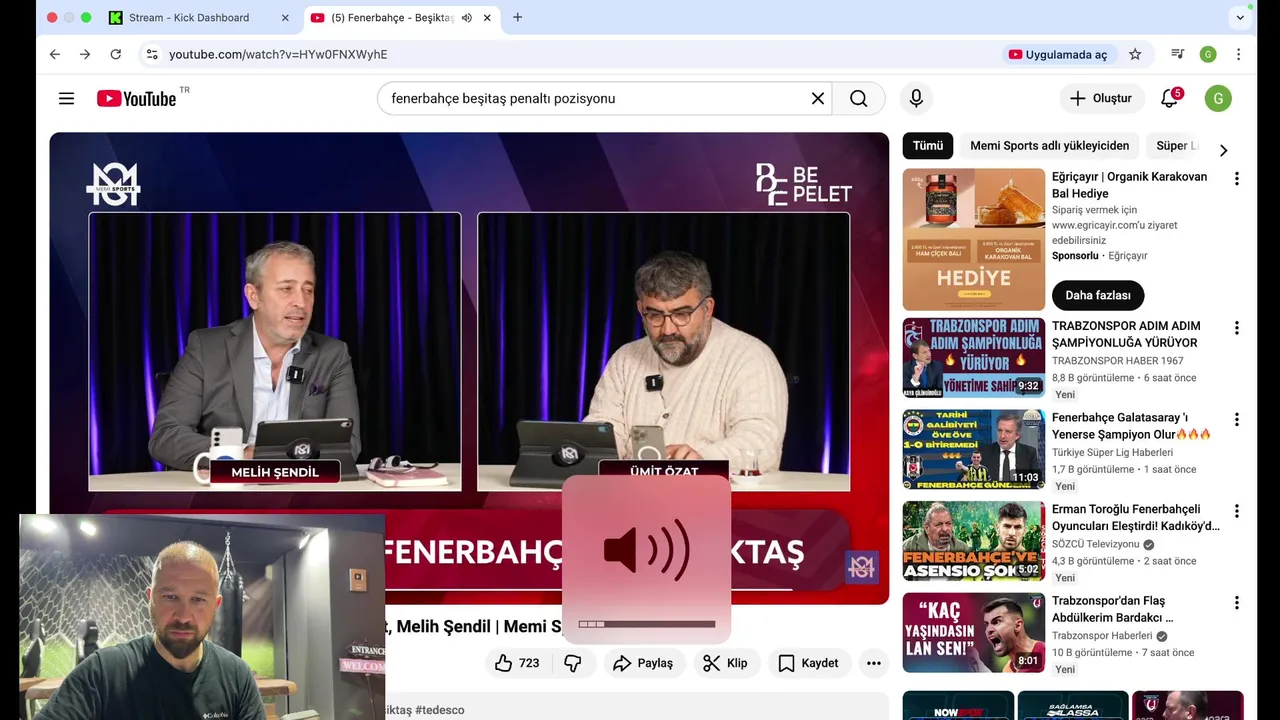Open options for Trabzonspor'dan Flaş video
This screenshot has width=1280, height=720.
tap(1236, 603)
